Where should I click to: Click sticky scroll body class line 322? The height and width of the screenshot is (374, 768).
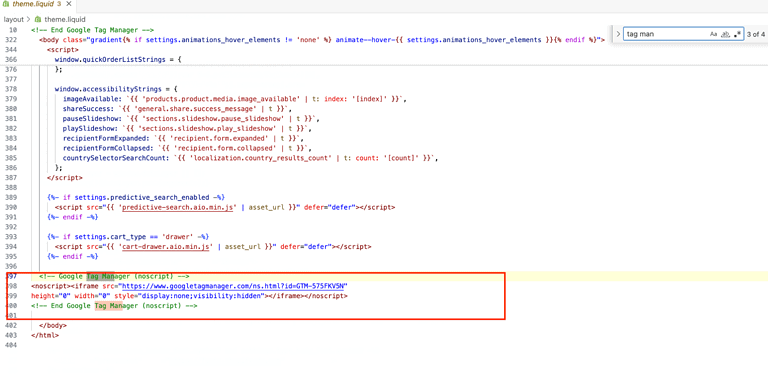[322, 40]
